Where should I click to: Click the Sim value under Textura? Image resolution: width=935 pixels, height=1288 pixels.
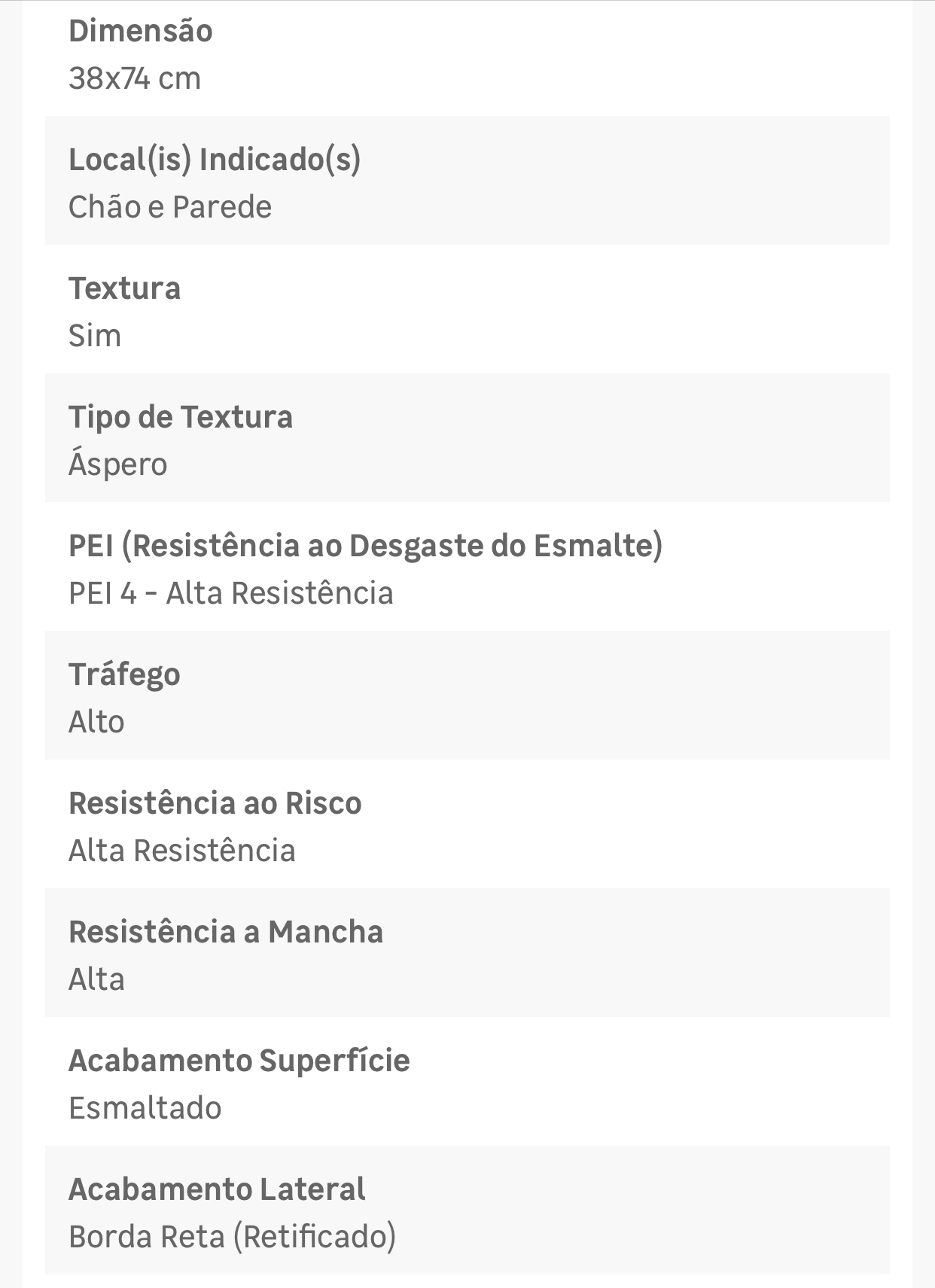pos(95,336)
